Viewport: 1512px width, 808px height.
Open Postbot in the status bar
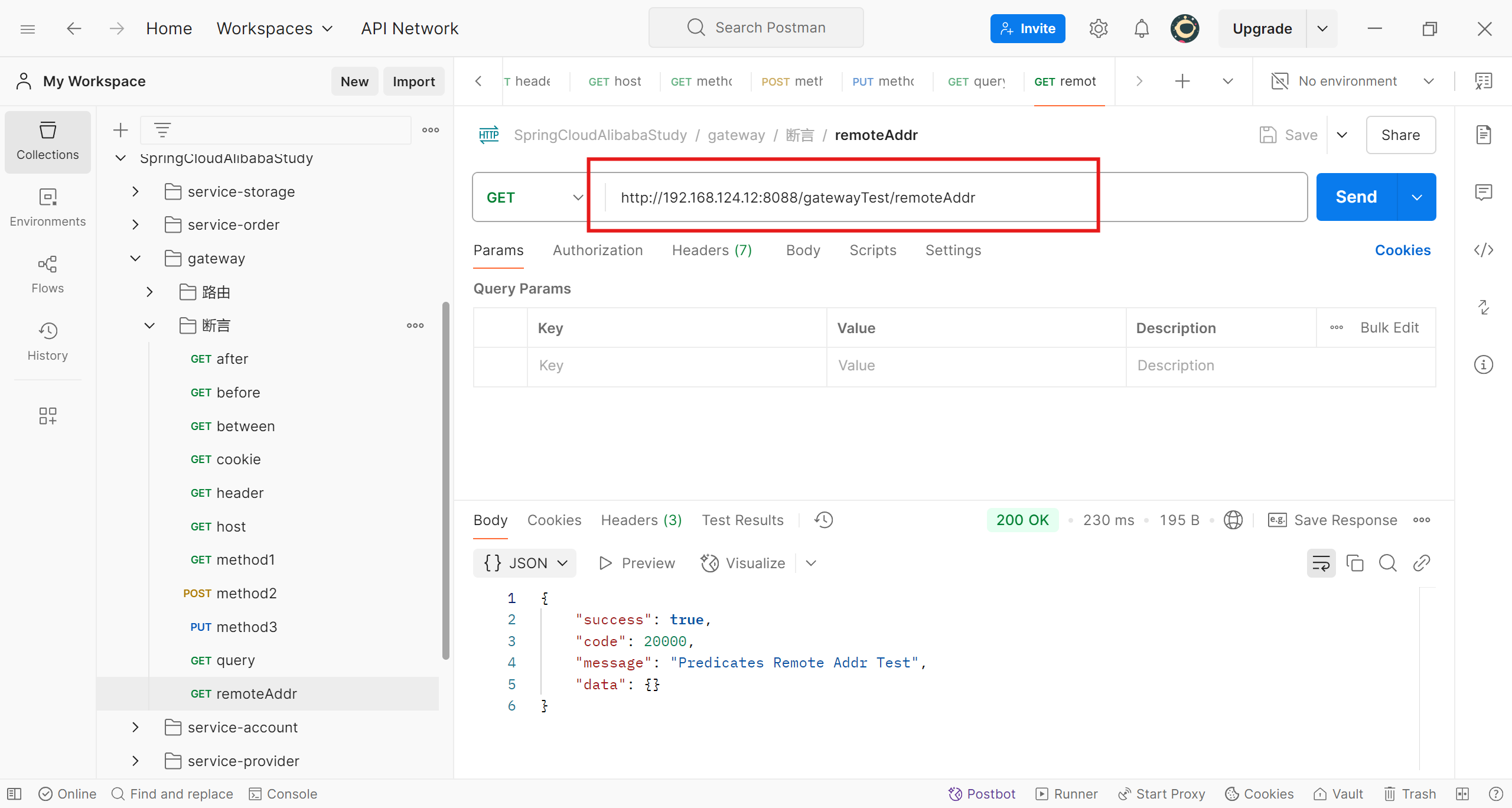981,793
